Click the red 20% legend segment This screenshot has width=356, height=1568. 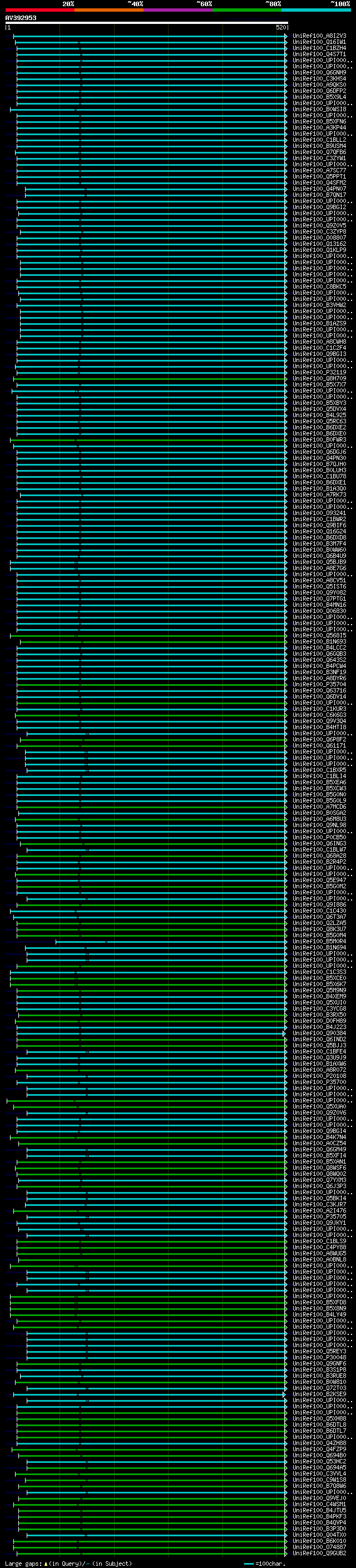[x=39, y=10]
